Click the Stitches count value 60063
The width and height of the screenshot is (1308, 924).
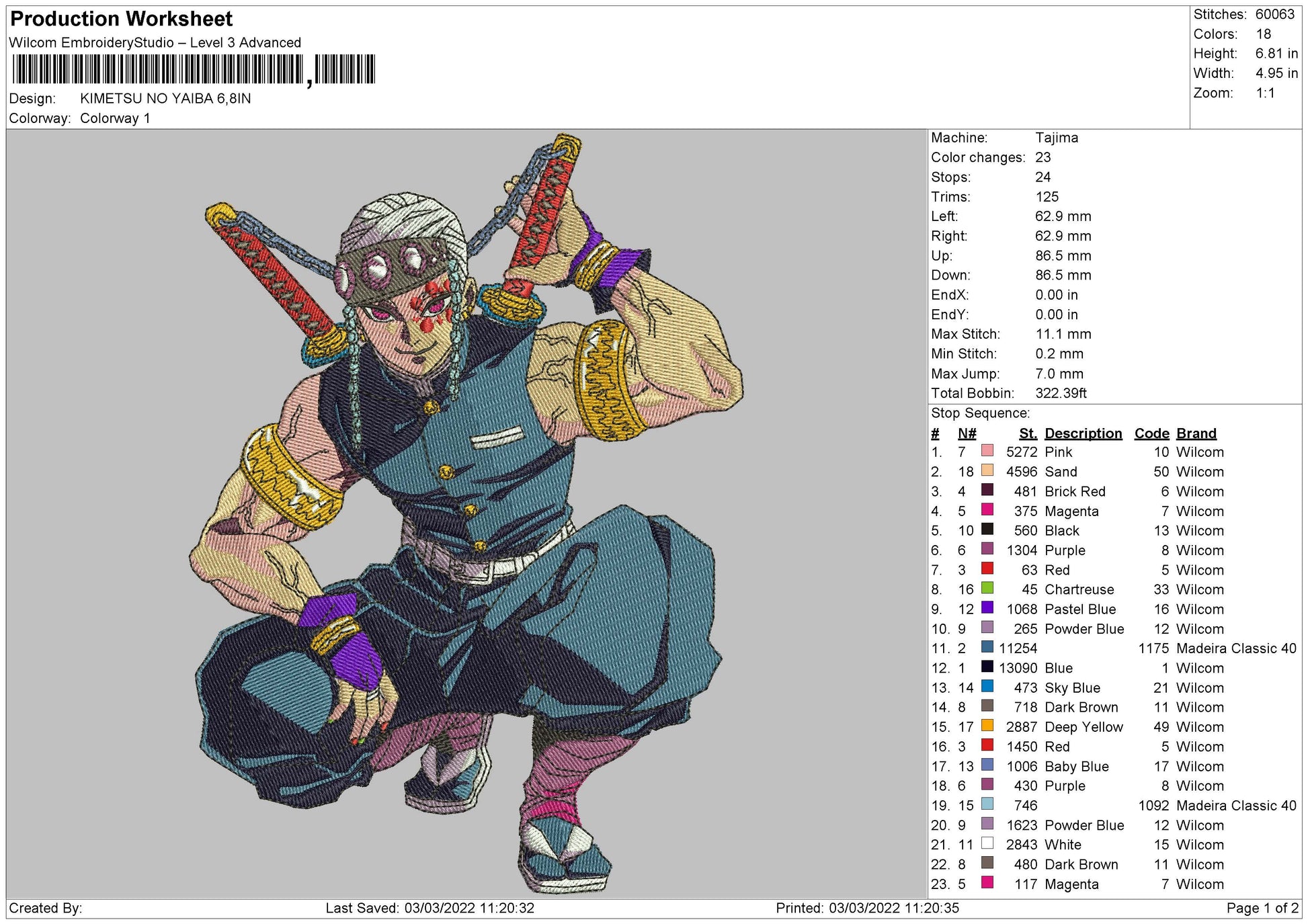point(1274,15)
